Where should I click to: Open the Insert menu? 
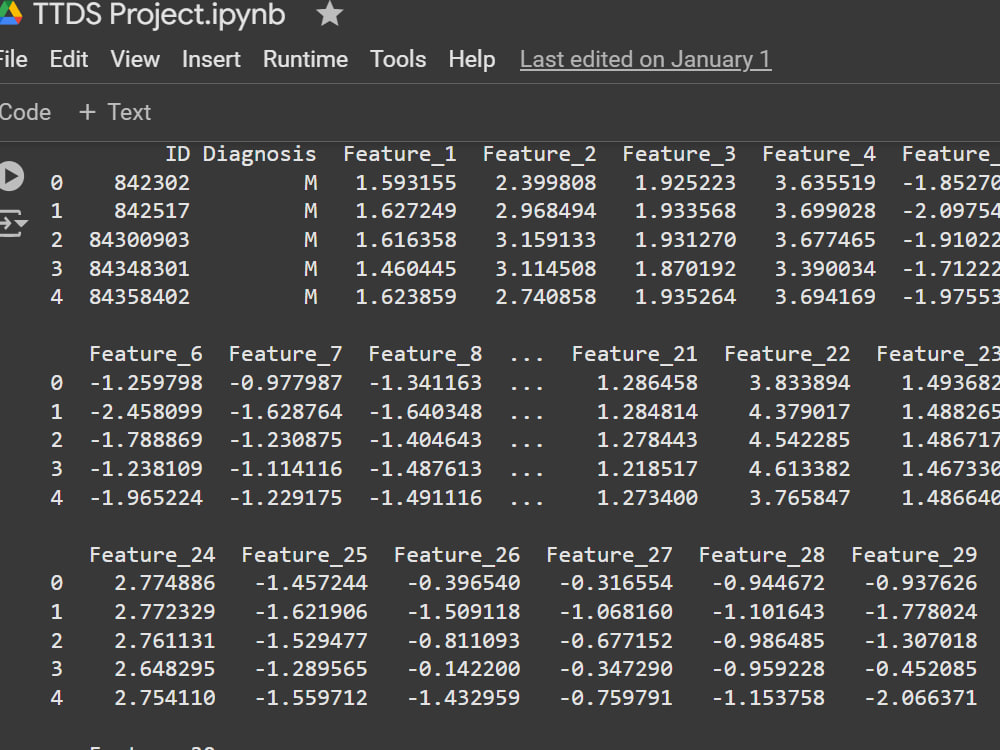coord(211,60)
